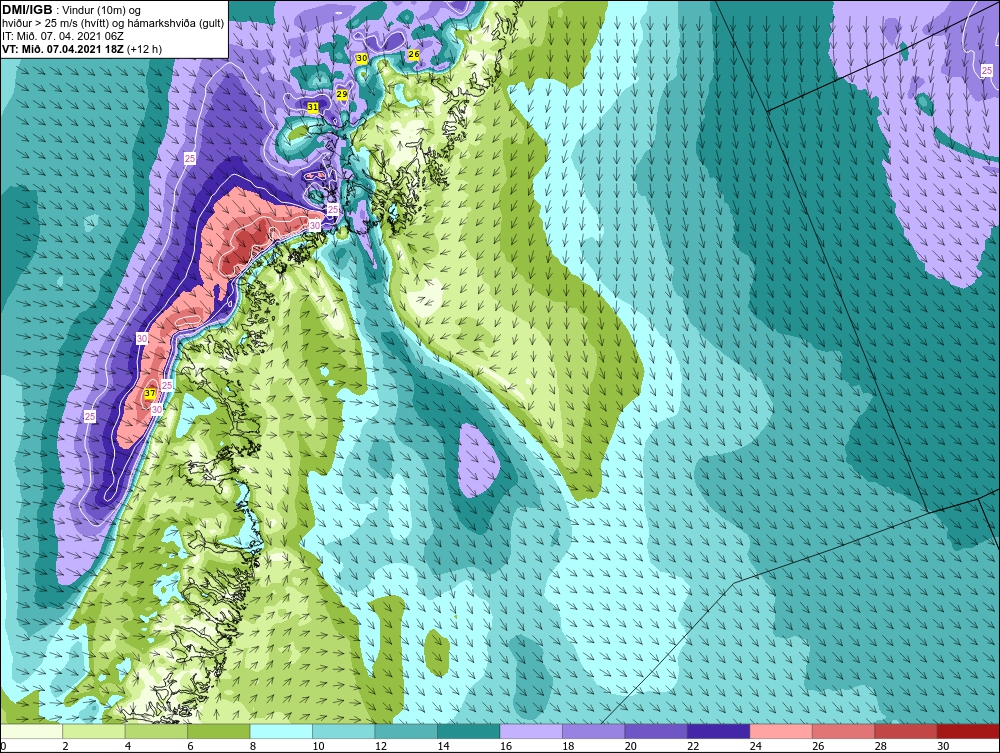Click the white 30 label beneath yellow 37
Screen dimensions: 1000x753
pyautogui.click(x=156, y=409)
